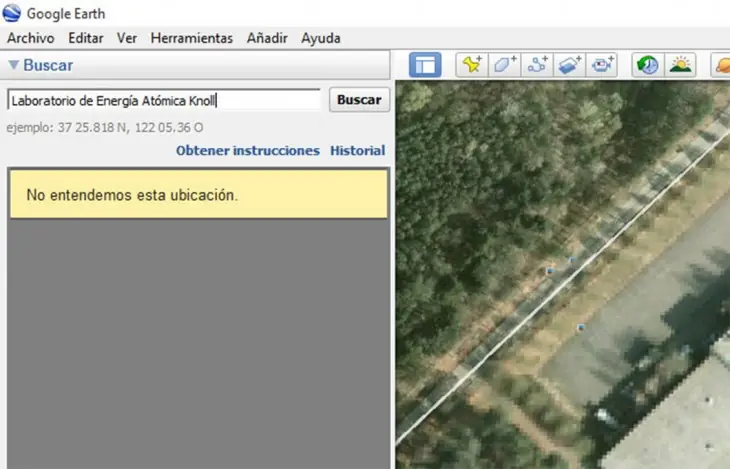Add a polygon using the toolbar icon
Image resolution: width=730 pixels, height=469 pixels.
(x=505, y=65)
